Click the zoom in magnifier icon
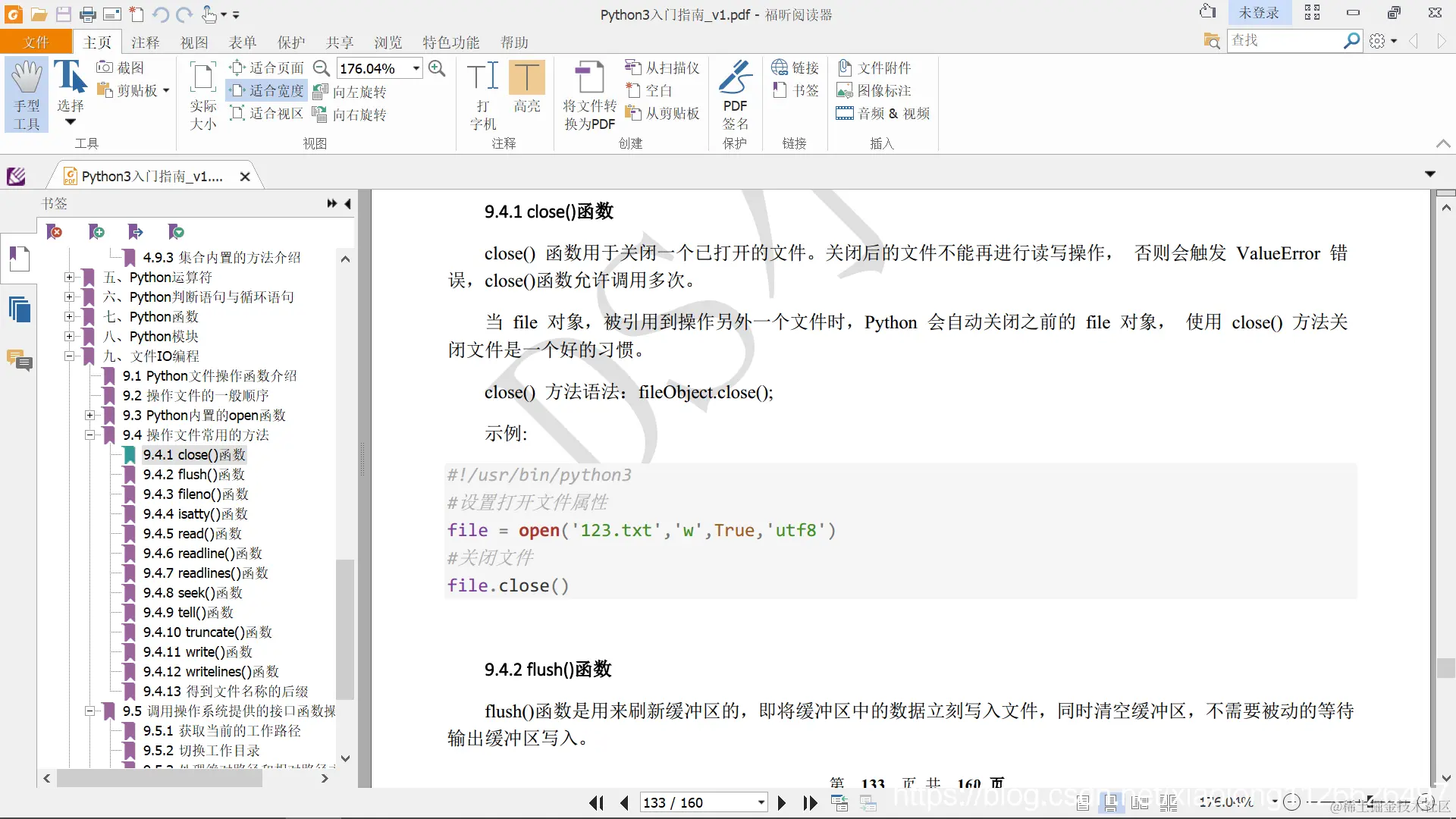The image size is (1456, 819). coord(437,68)
